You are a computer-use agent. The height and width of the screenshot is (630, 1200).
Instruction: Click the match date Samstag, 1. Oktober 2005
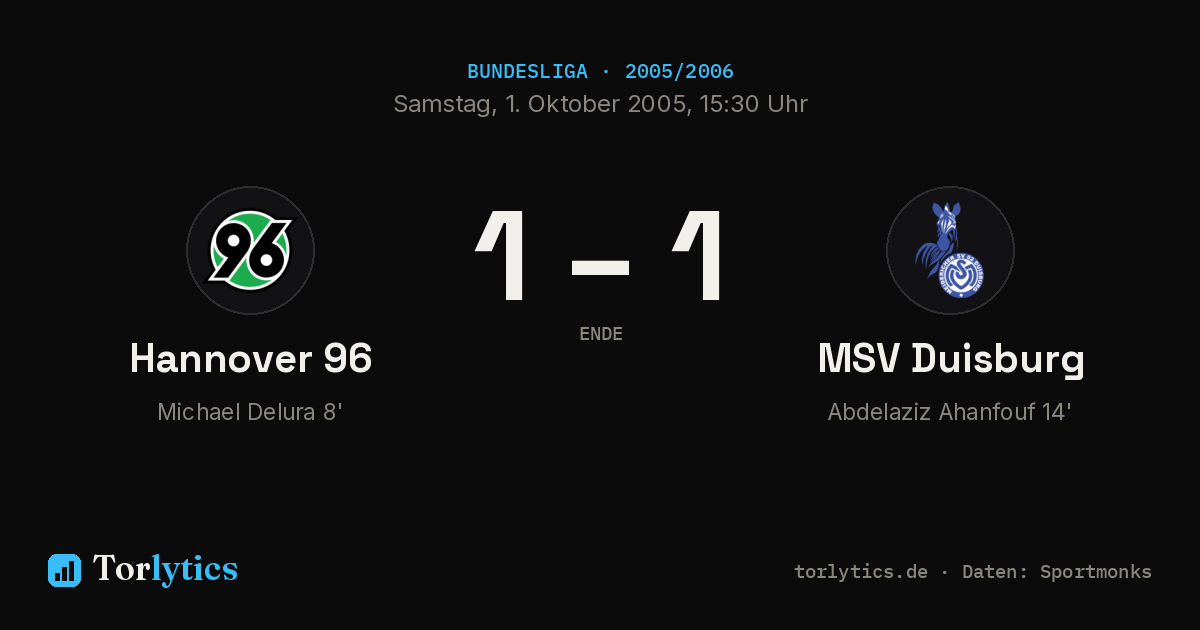point(537,104)
